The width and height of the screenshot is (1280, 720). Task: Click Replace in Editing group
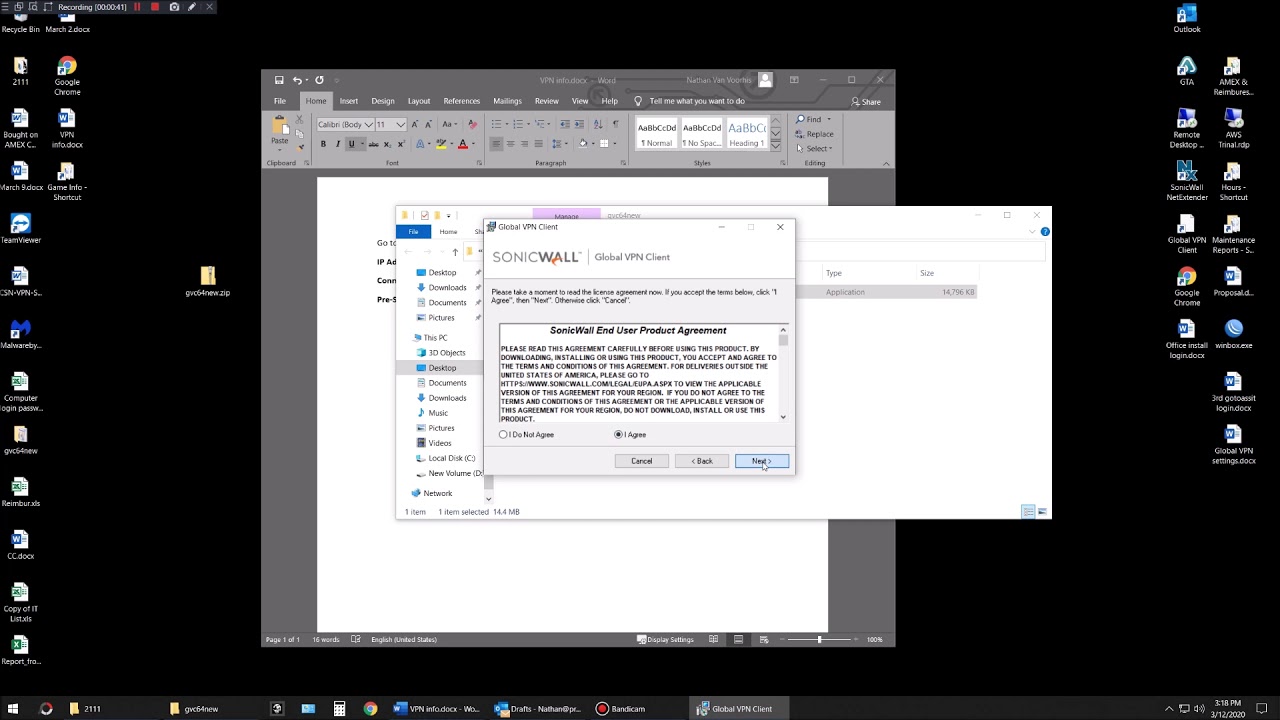point(814,134)
